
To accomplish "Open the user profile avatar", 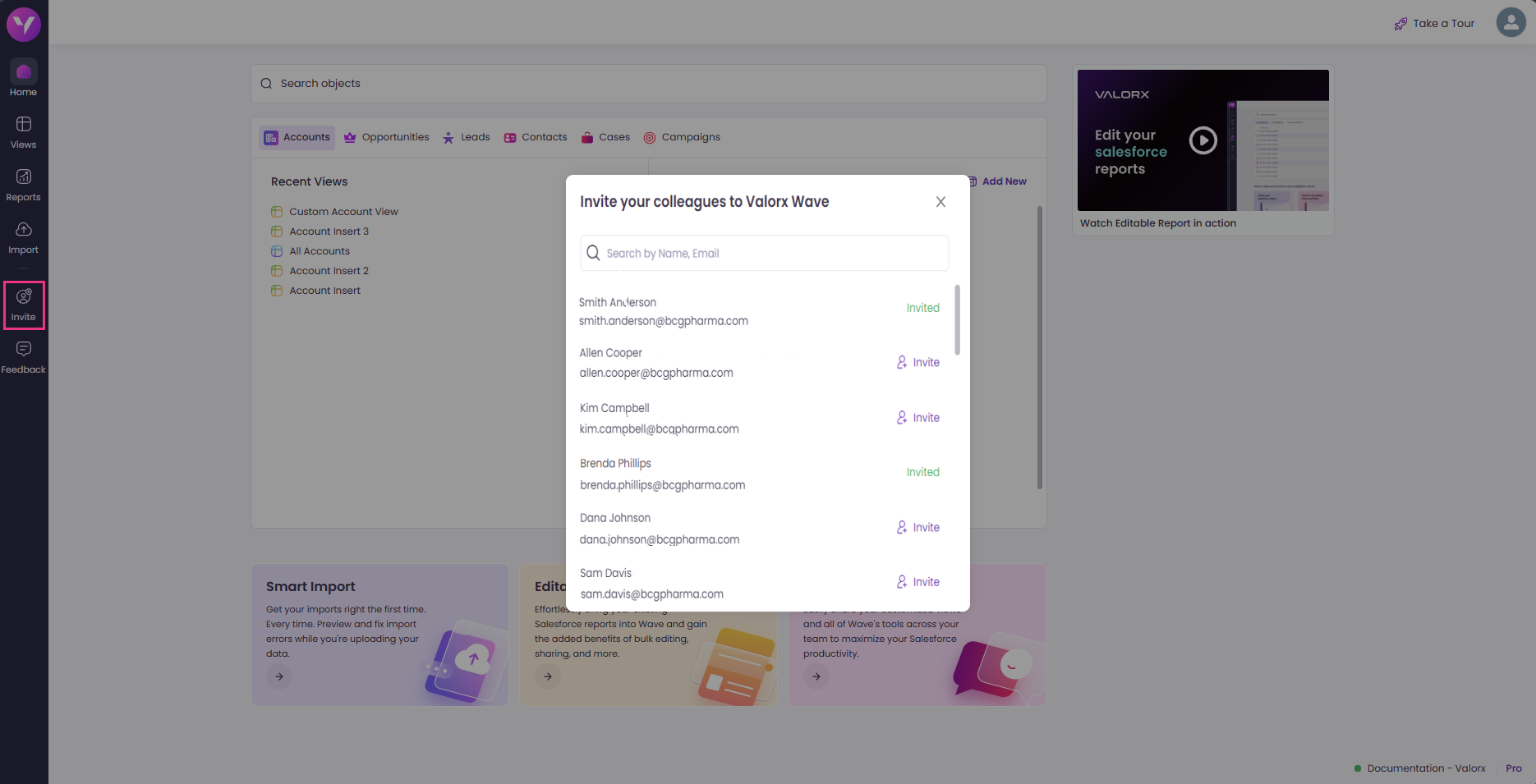I will 1511,22.
